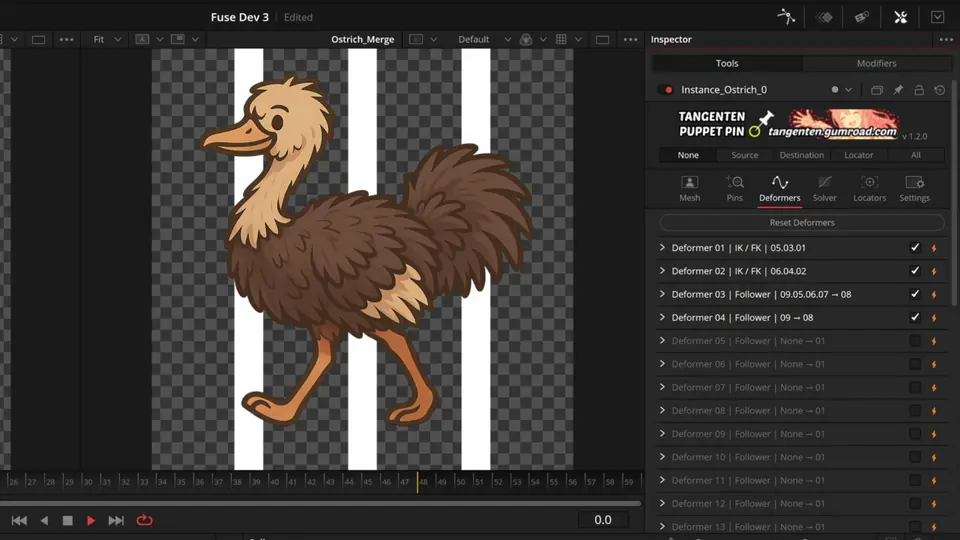This screenshot has width=960, height=540.
Task: Open the puppet pin Settings section
Action: click(914, 189)
